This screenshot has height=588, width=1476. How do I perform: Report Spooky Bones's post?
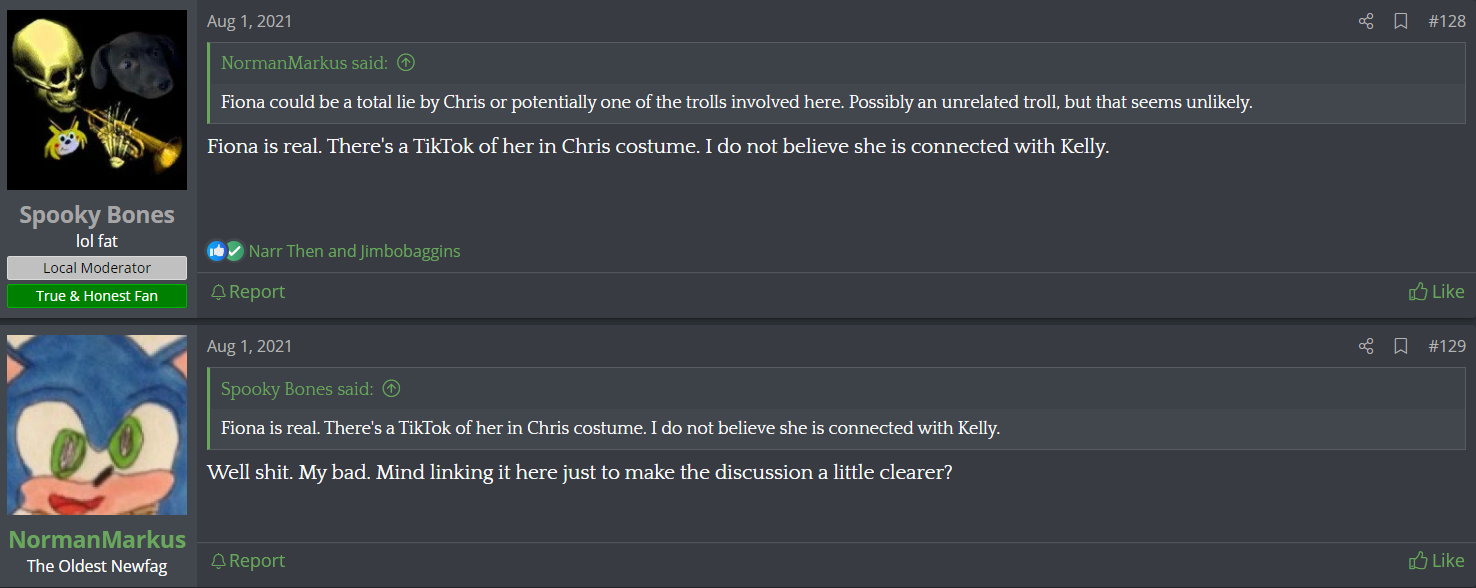click(x=248, y=292)
